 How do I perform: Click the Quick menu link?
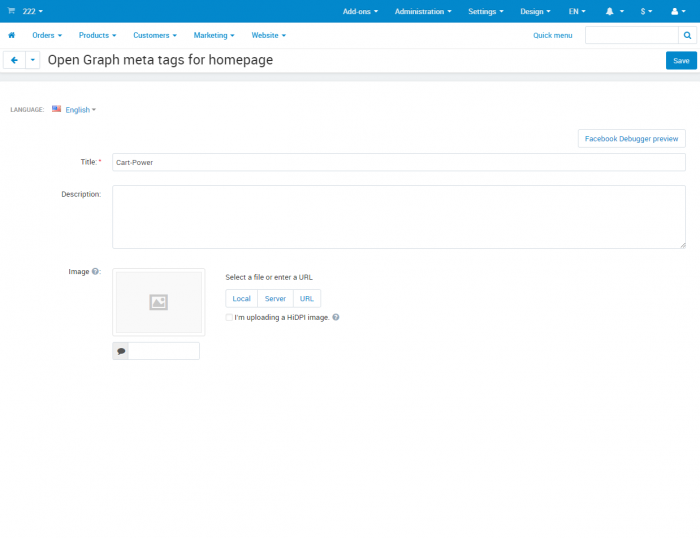[x=552, y=35]
